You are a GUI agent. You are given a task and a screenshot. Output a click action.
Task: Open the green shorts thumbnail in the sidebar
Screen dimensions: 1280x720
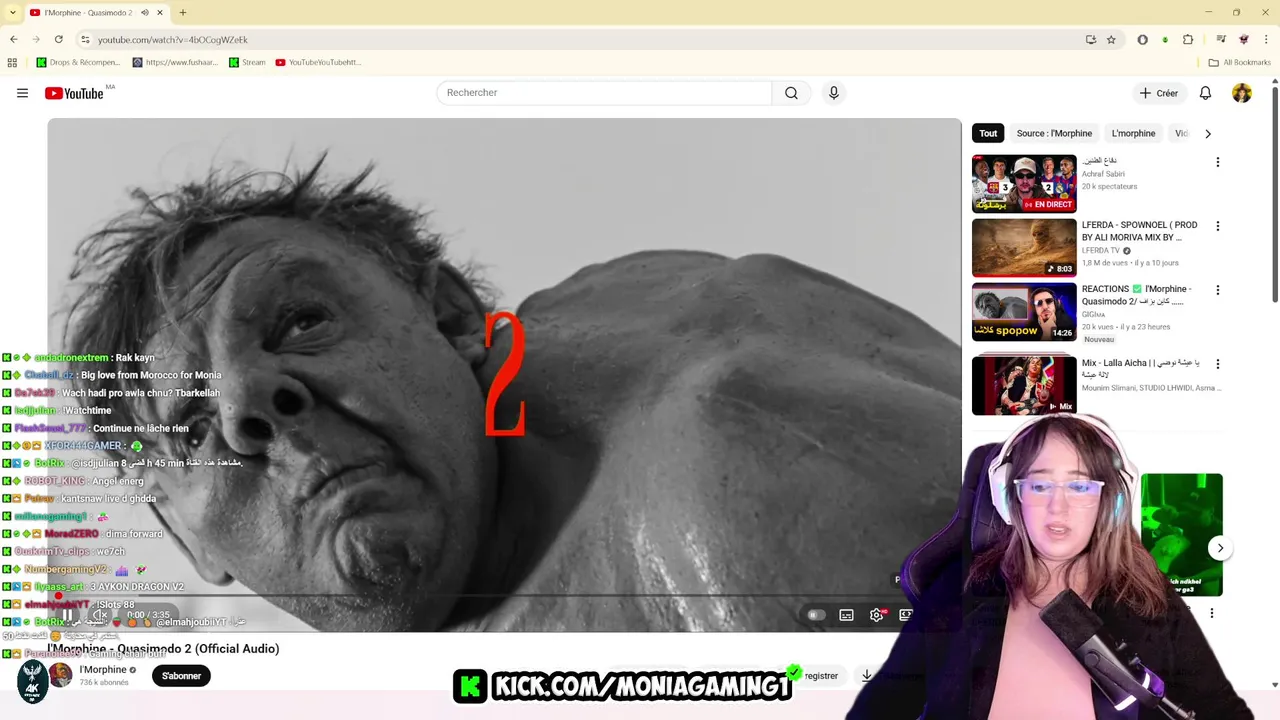pyautogui.click(x=1181, y=534)
